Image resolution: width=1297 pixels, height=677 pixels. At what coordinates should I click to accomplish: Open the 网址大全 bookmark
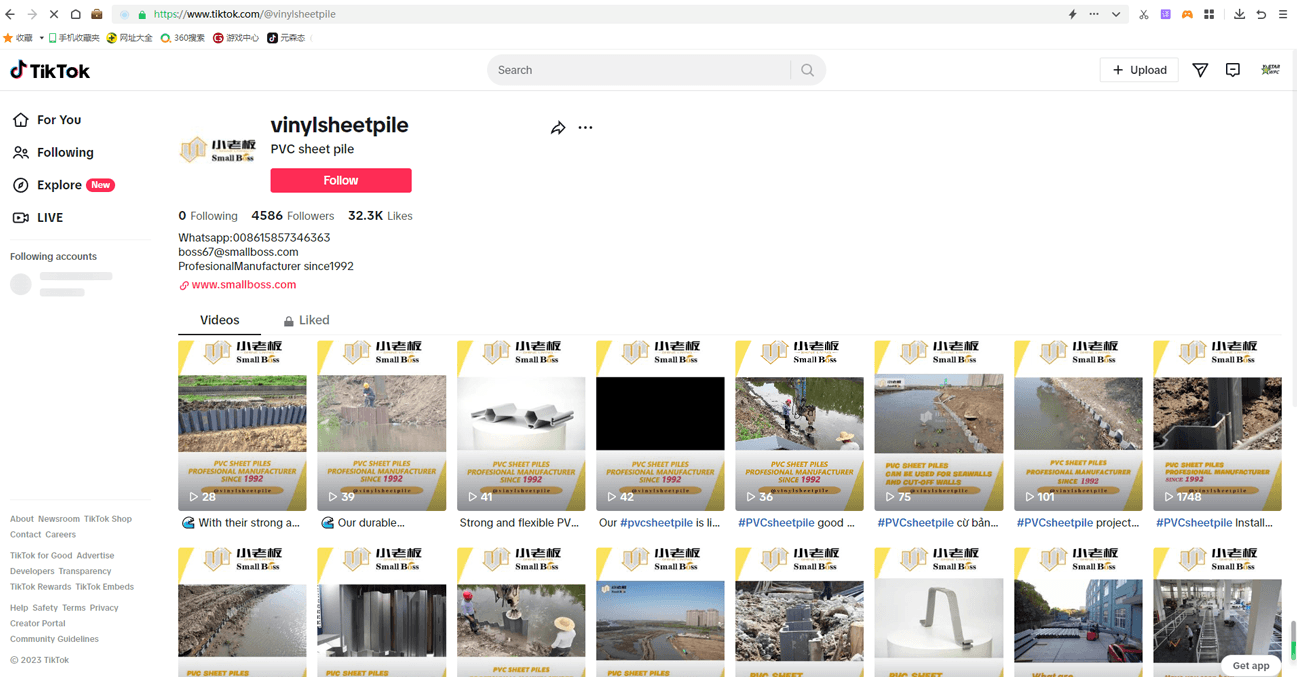point(130,38)
